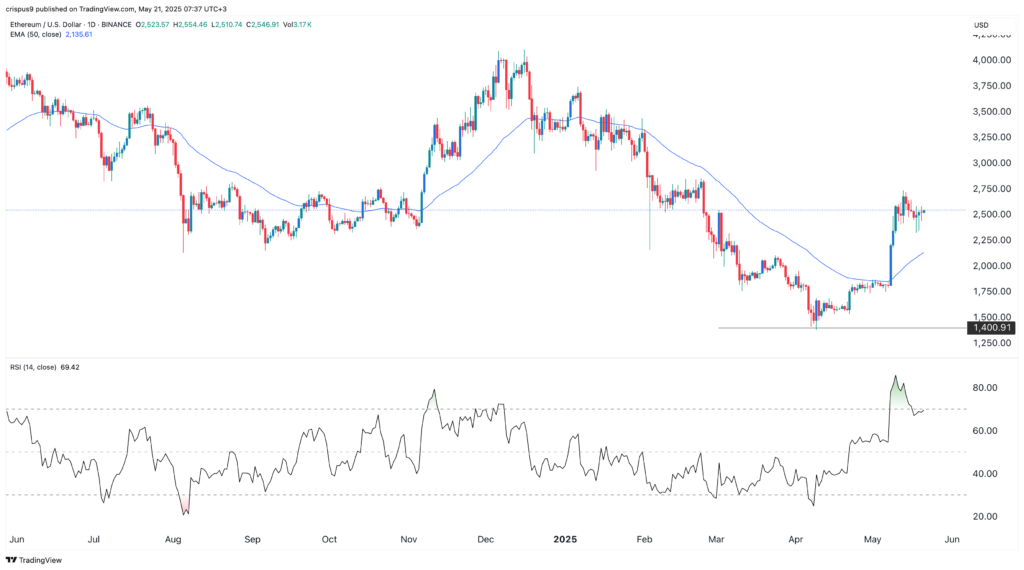The image size is (1024, 570).
Task: Click the Nov label on the time axis
Action: pyautogui.click(x=410, y=538)
